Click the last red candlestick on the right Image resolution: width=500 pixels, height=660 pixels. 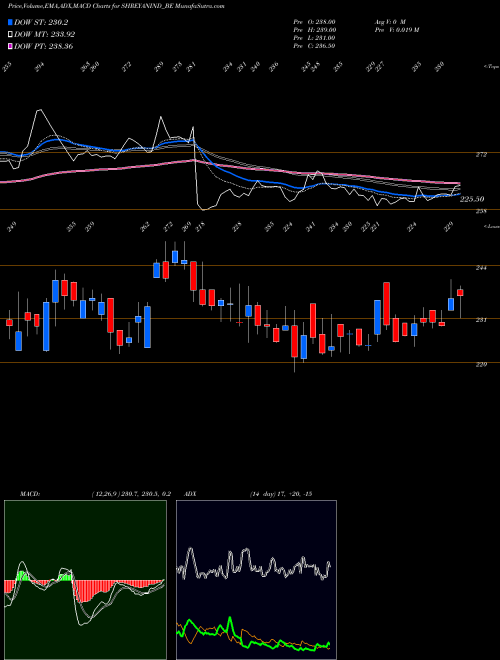tap(460, 293)
